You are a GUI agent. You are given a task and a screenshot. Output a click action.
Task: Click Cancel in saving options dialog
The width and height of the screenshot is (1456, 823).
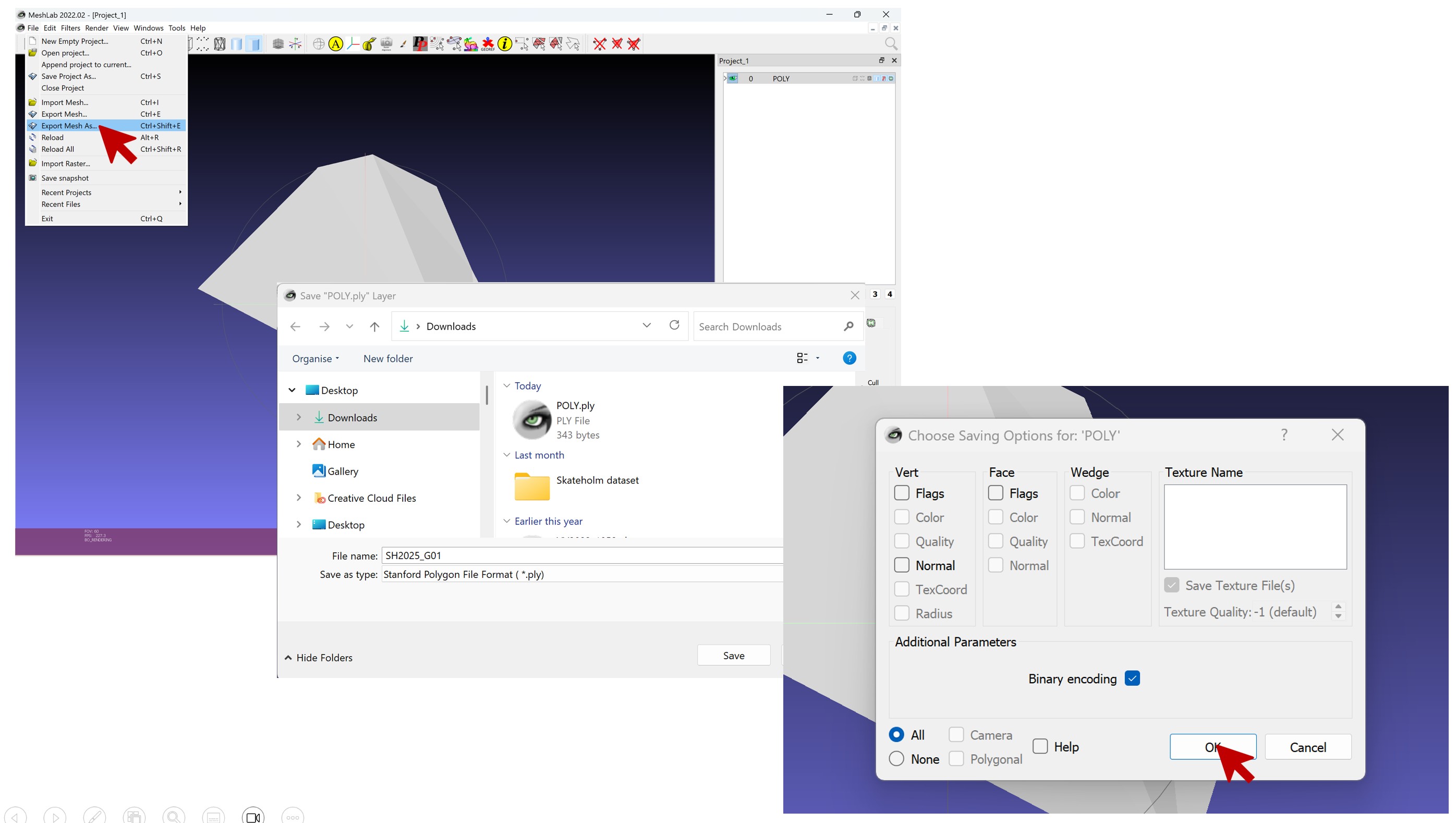point(1307,747)
